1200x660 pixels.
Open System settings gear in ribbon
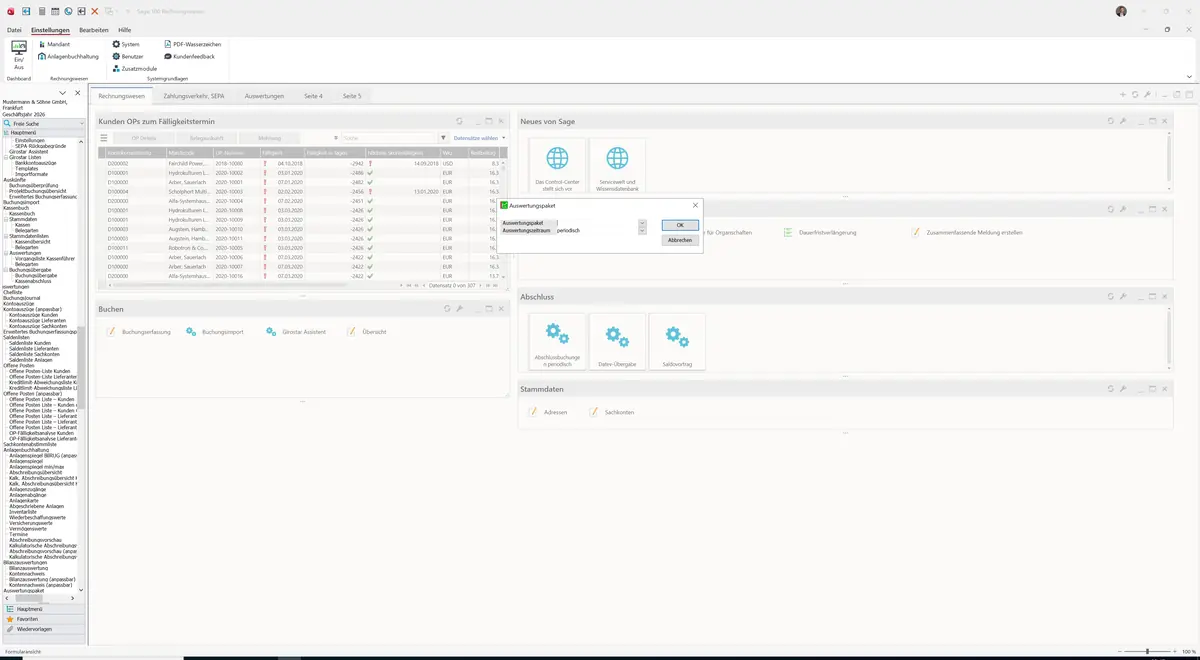coord(126,44)
